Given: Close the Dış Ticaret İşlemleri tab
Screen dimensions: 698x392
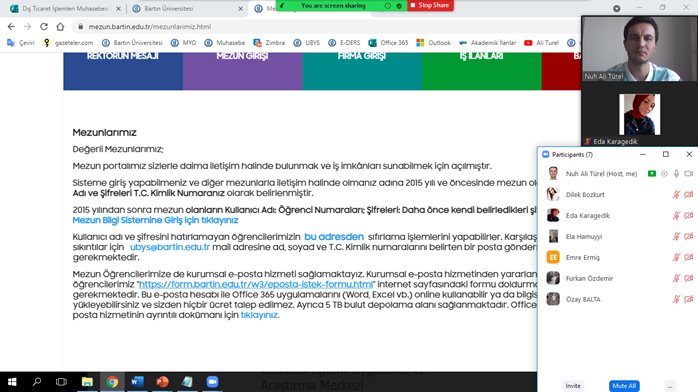Looking at the screenshot, I should (118, 8).
